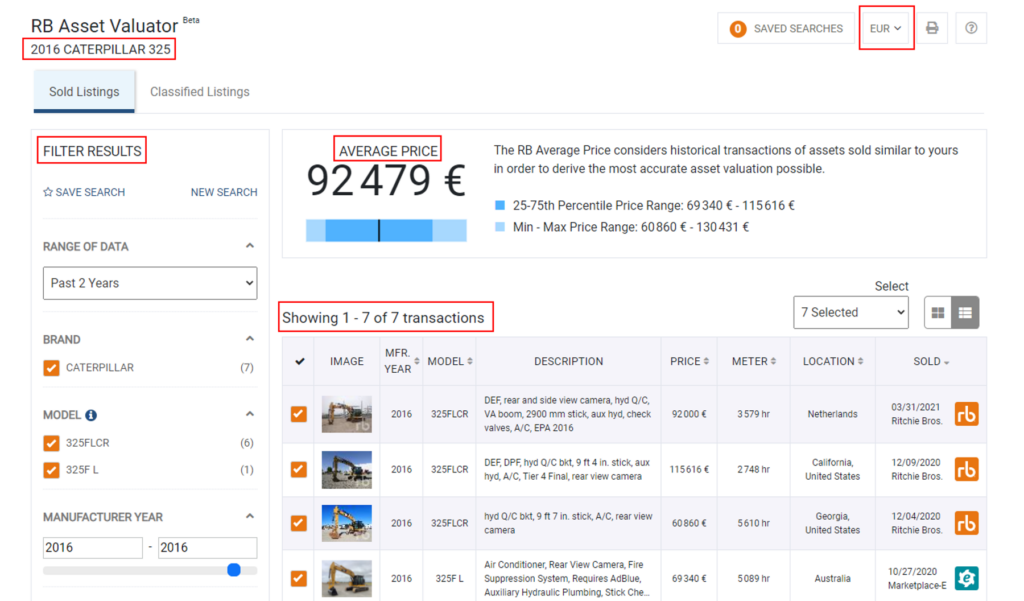The image size is (1024, 601).
Task: Collapse the BRAND filter section
Action: click(x=249, y=339)
